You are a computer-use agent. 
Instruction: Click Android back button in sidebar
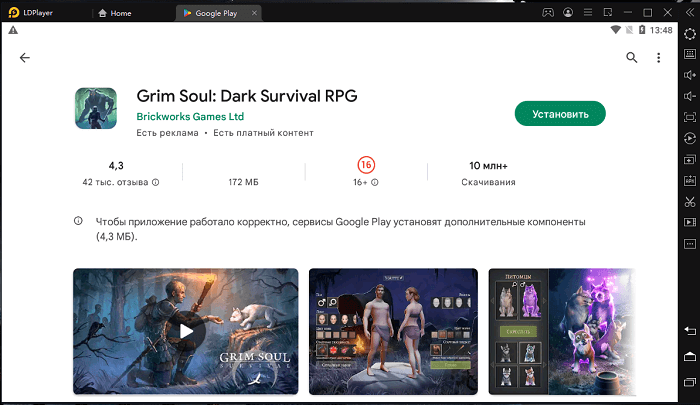[x=690, y=331]
